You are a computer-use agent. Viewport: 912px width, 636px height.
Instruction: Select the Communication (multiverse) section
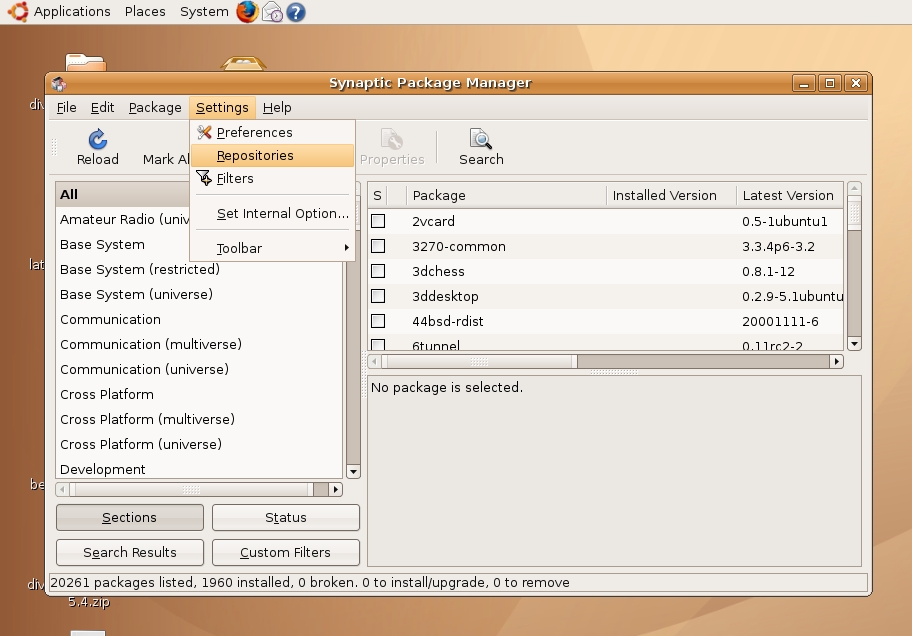coord(200,344)
